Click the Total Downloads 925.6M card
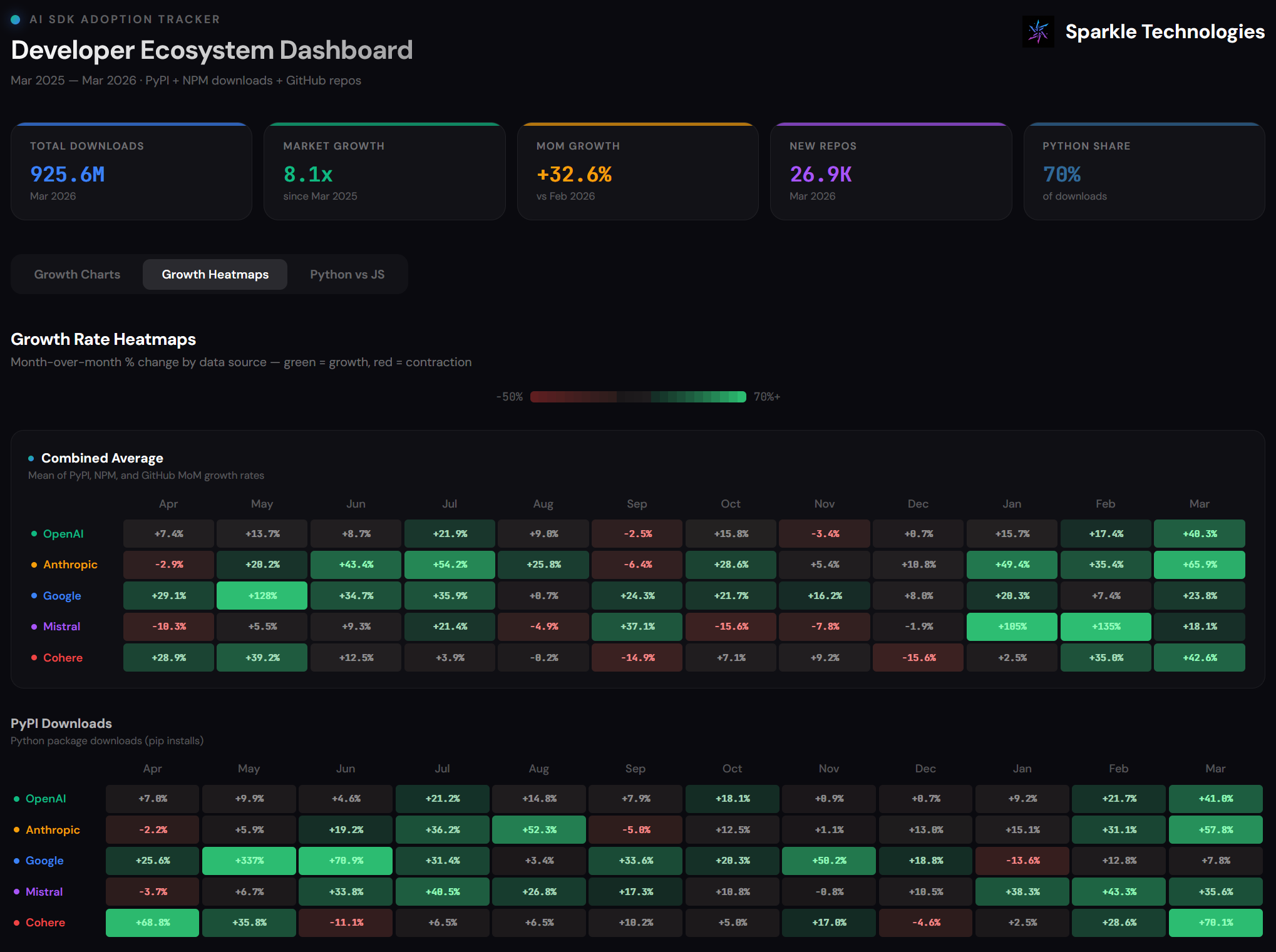Image resolution: width=1276 pixels, height=952 pixels. point(131,171)
